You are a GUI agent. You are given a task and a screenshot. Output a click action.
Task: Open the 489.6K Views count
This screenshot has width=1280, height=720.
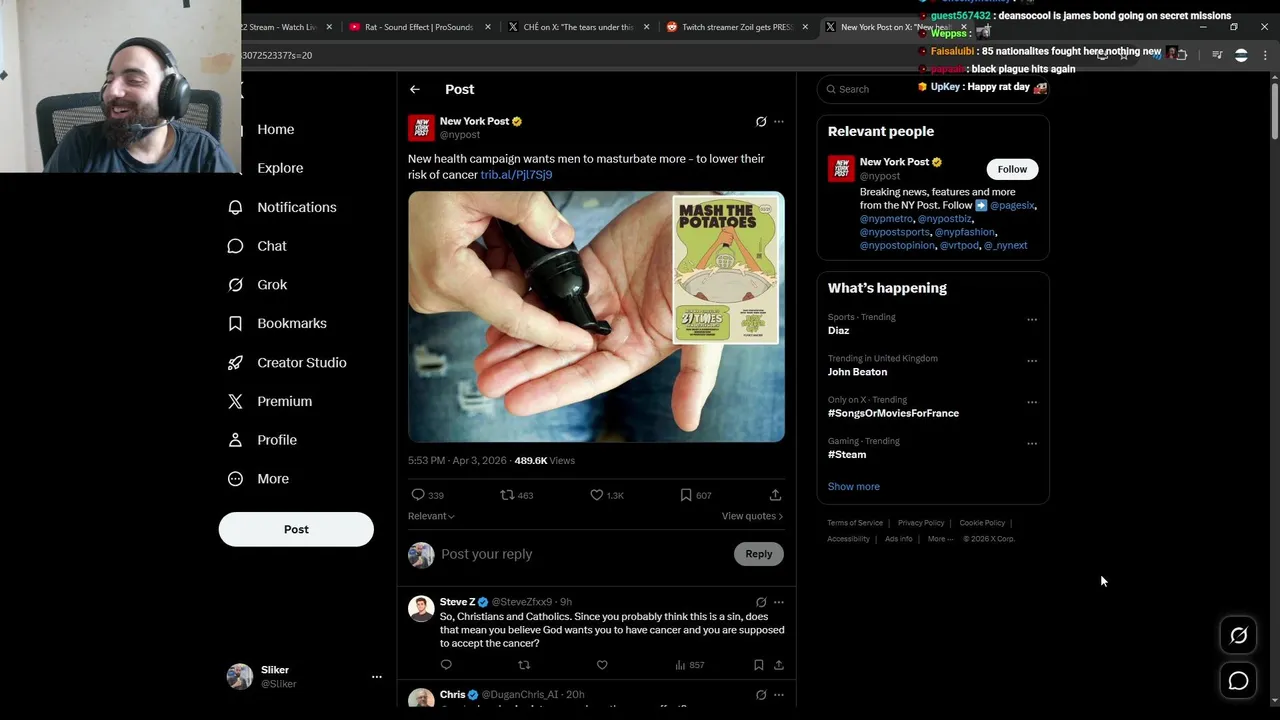(544, 461)
